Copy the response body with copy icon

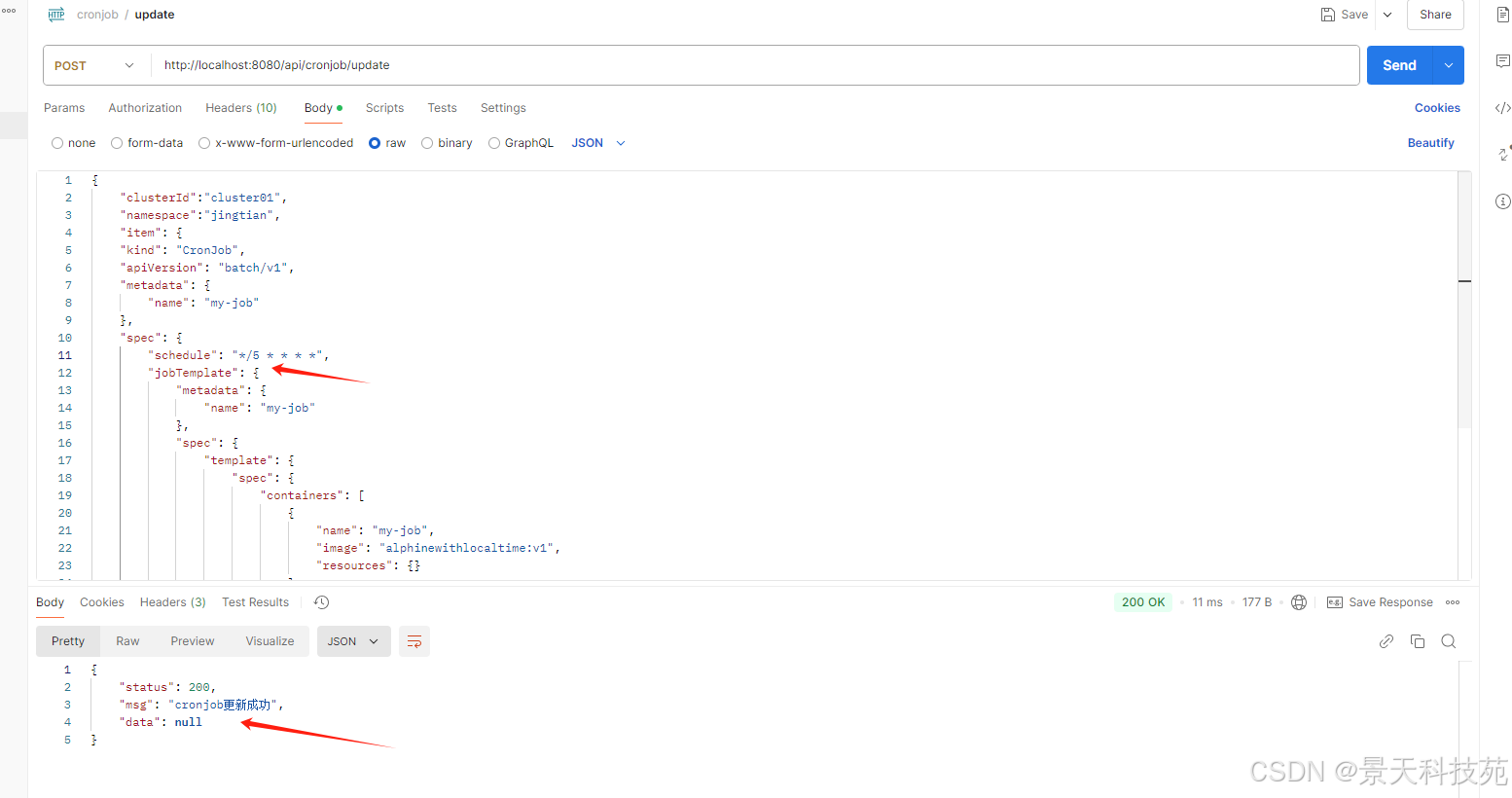tap(1418, 641)
